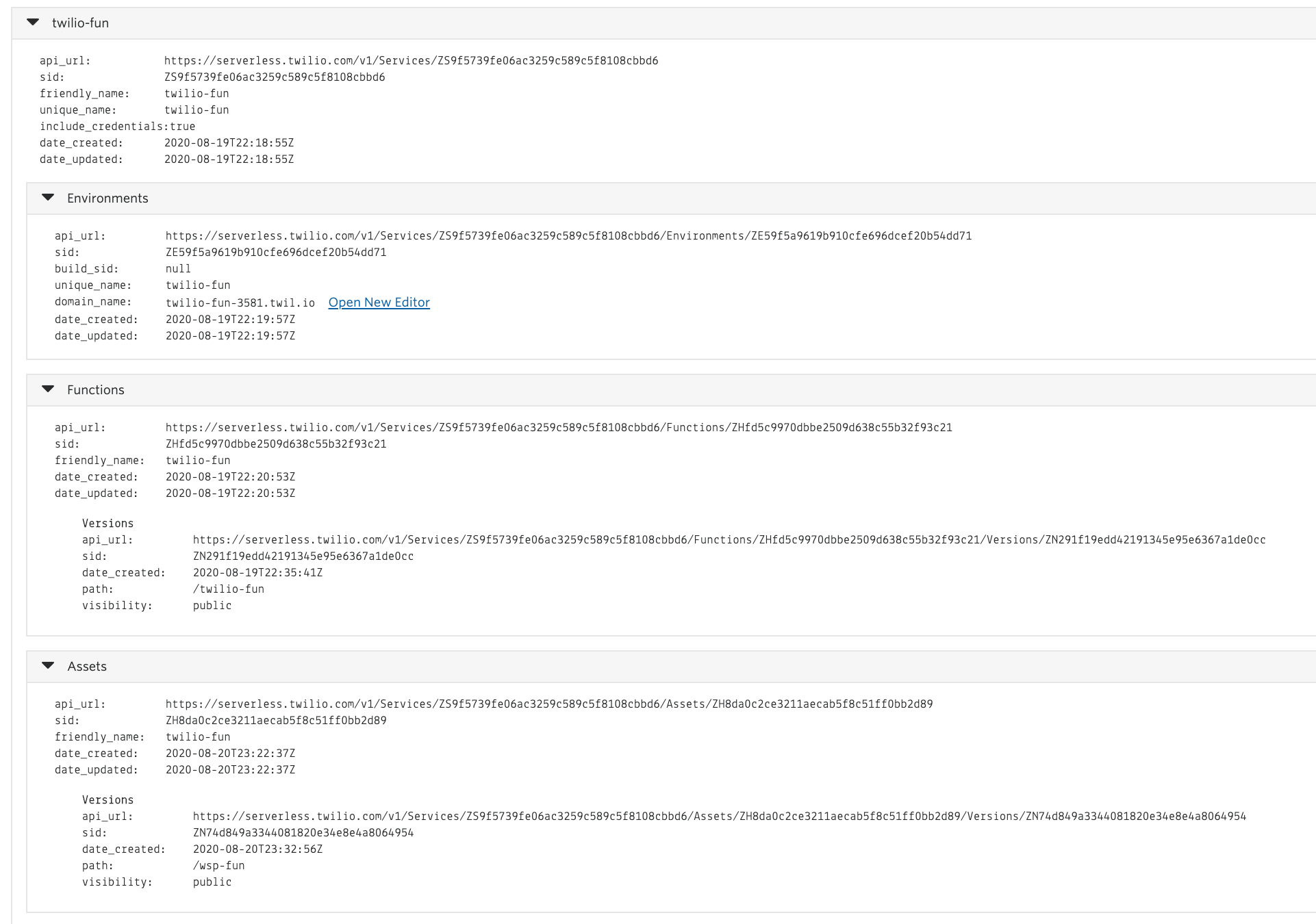Collapse the Environments section triangle

coord(48,198)
